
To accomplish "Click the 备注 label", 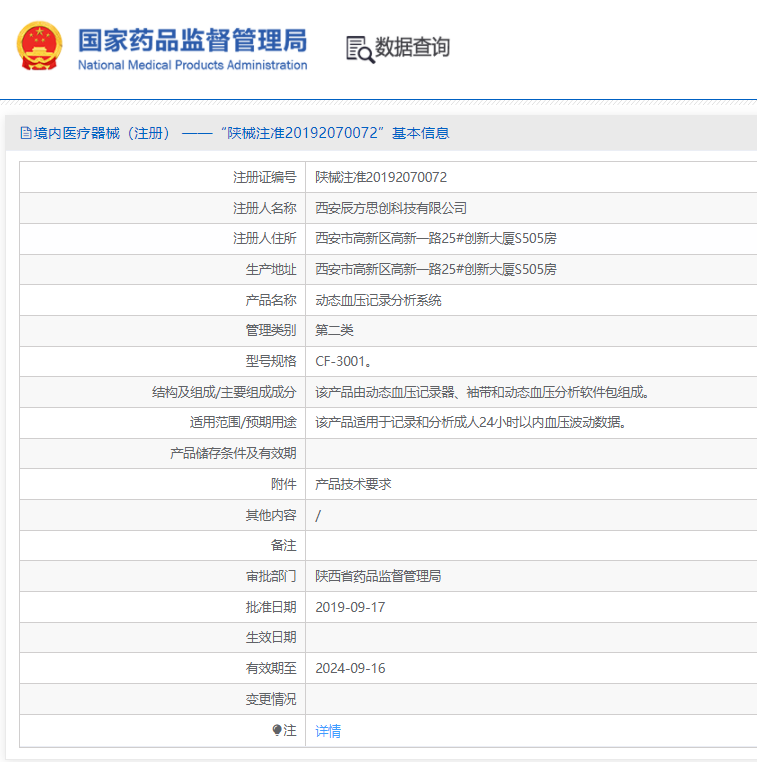I will click(283, 546).
